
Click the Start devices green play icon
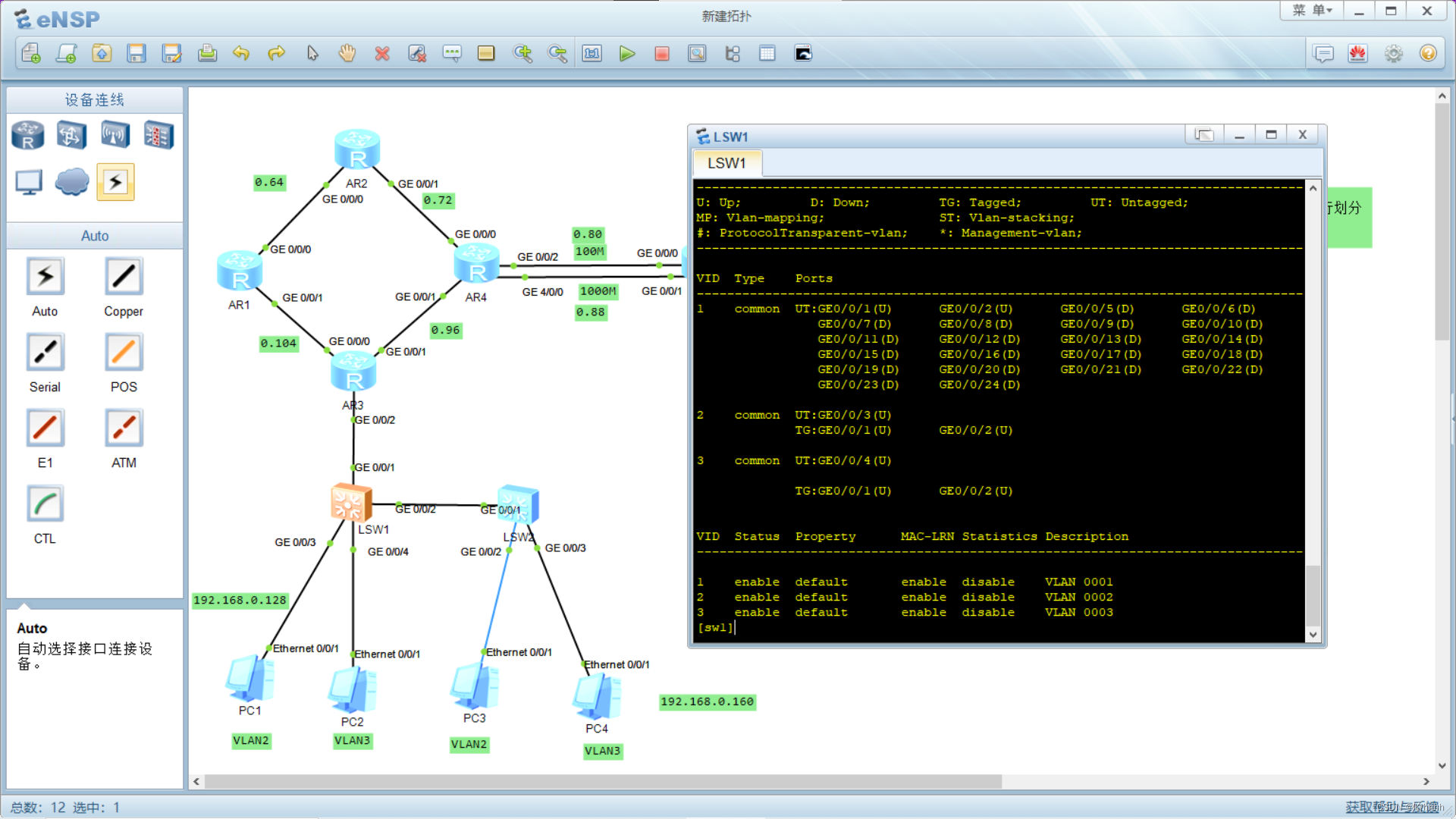[x=626, y=54]
